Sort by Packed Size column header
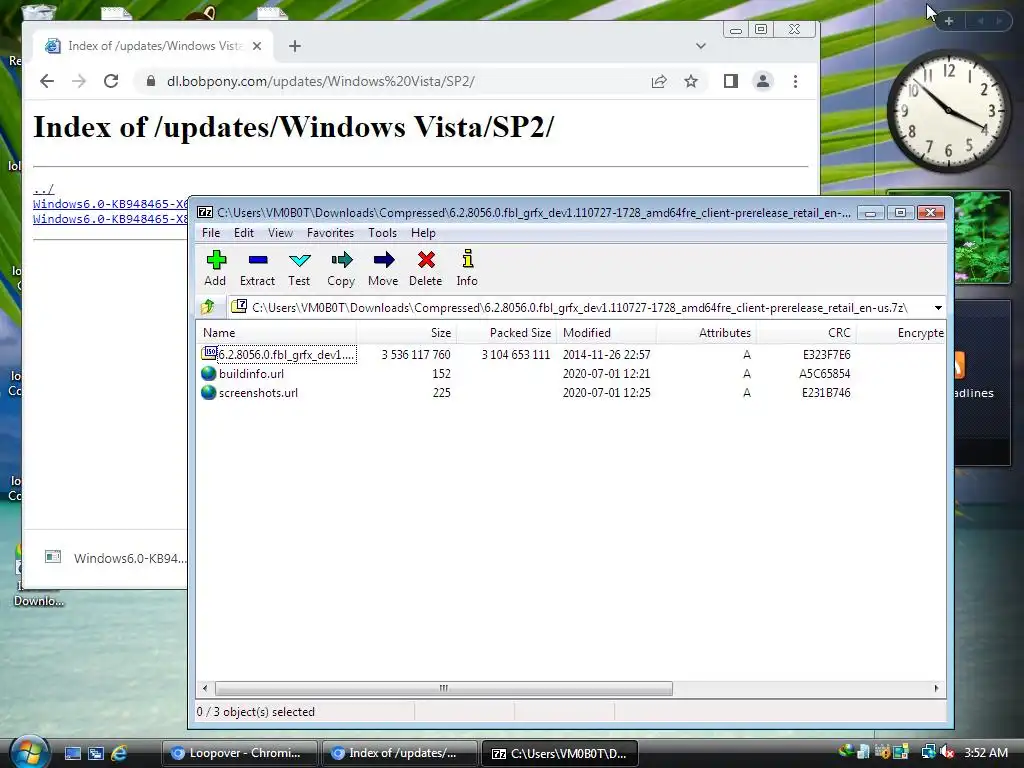 click(506, 333)
